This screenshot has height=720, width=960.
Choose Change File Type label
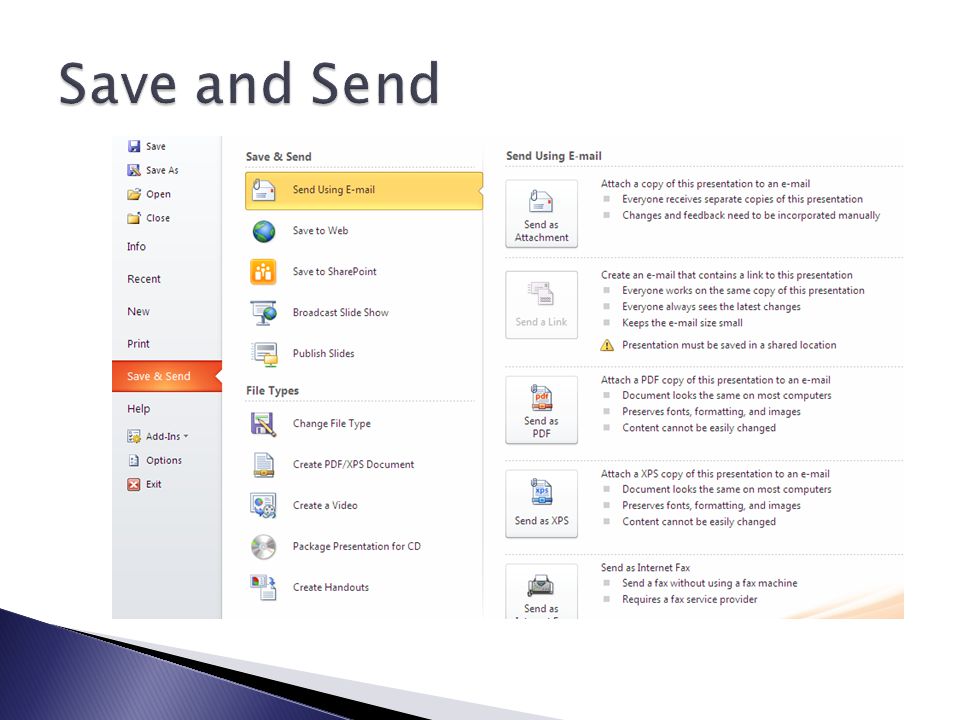pyautogui.click(x=331, y=424)
